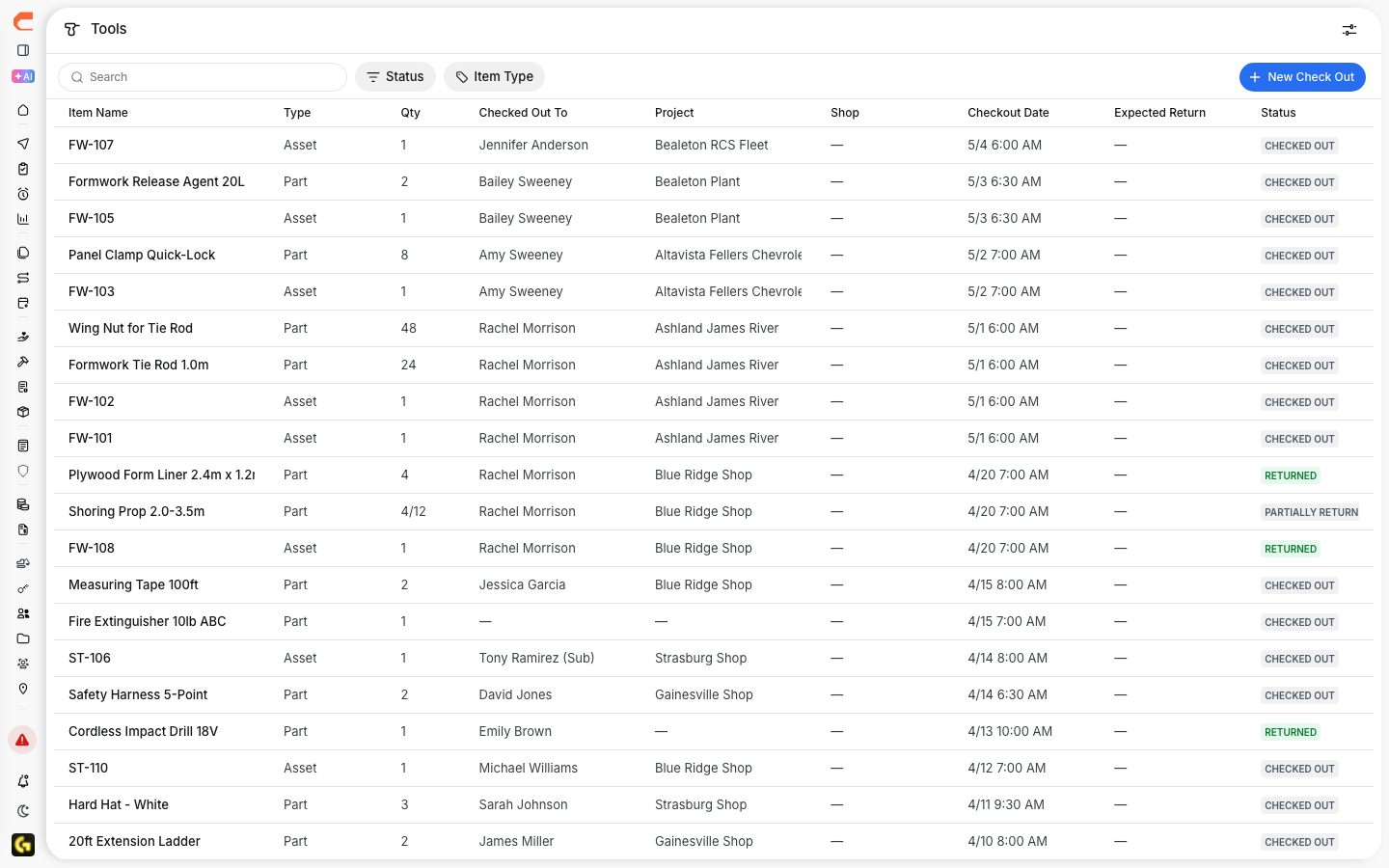Focus the Search input field
Screen dimensions: 1389x868
click(x=203, y=77)
